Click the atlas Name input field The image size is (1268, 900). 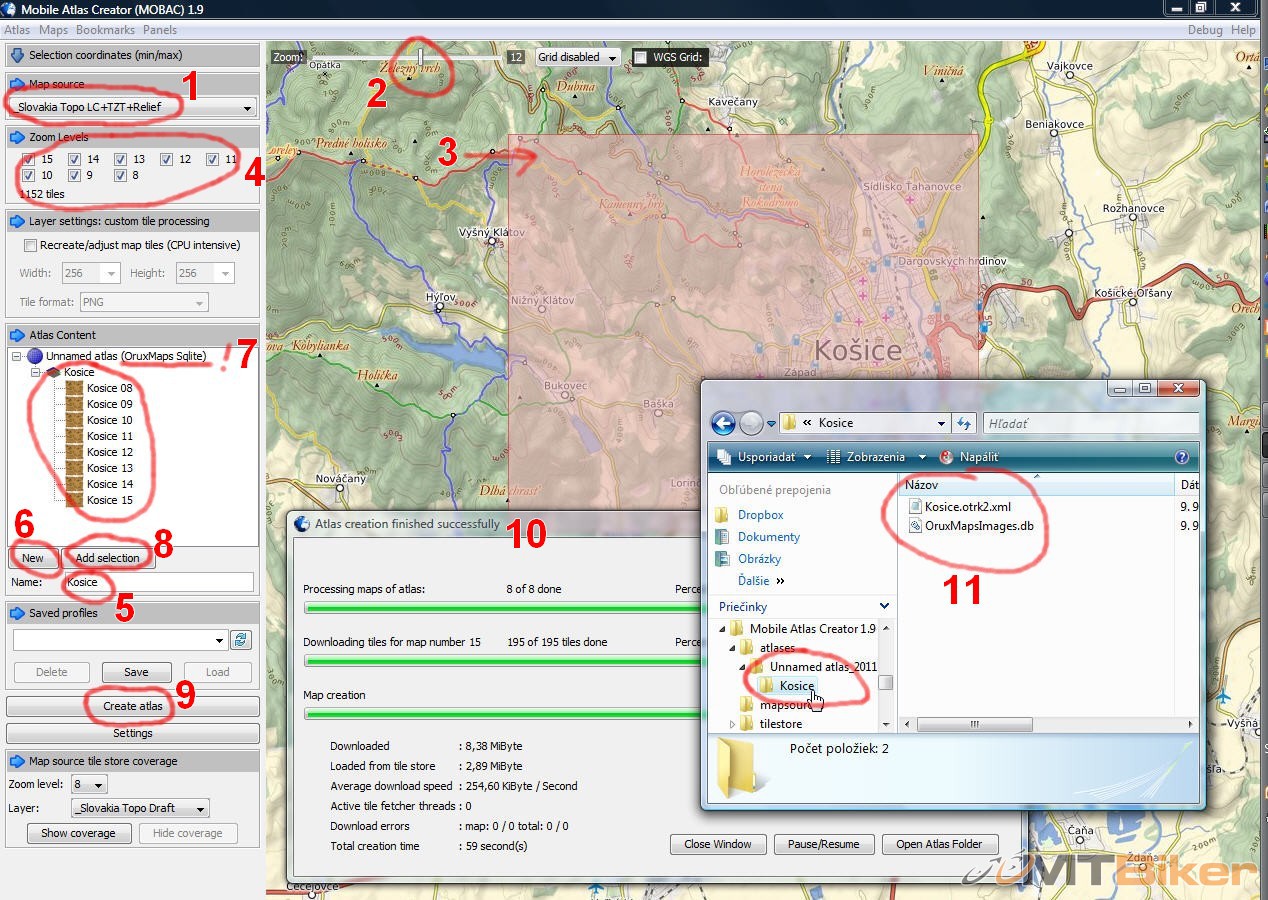point(157,582)
